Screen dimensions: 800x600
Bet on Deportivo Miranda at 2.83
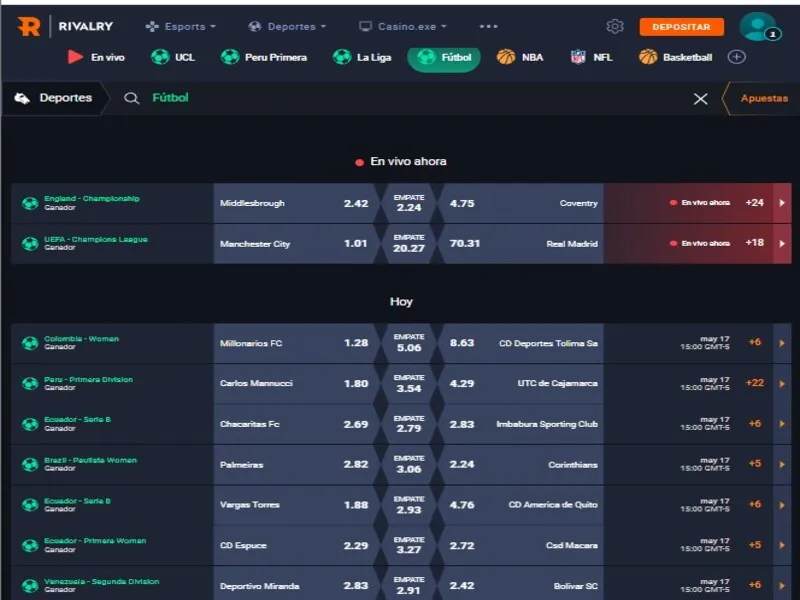pyautogui.click(x=294, y=585)
